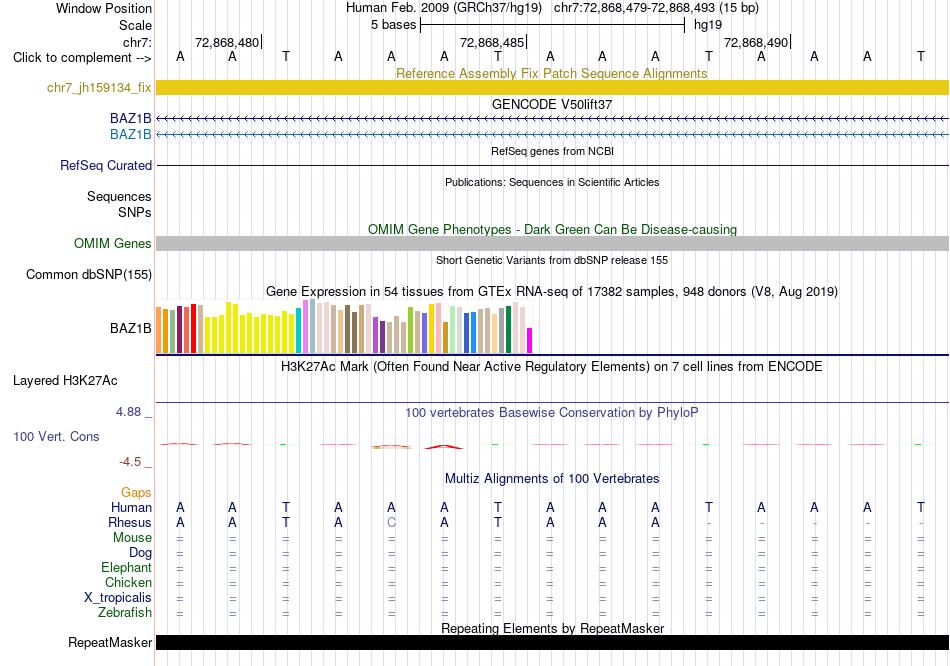Open 'Reference Assembly Fix Patch Sequence Alignments' title
The image size is (950, 666).
(x=551, y=73)
